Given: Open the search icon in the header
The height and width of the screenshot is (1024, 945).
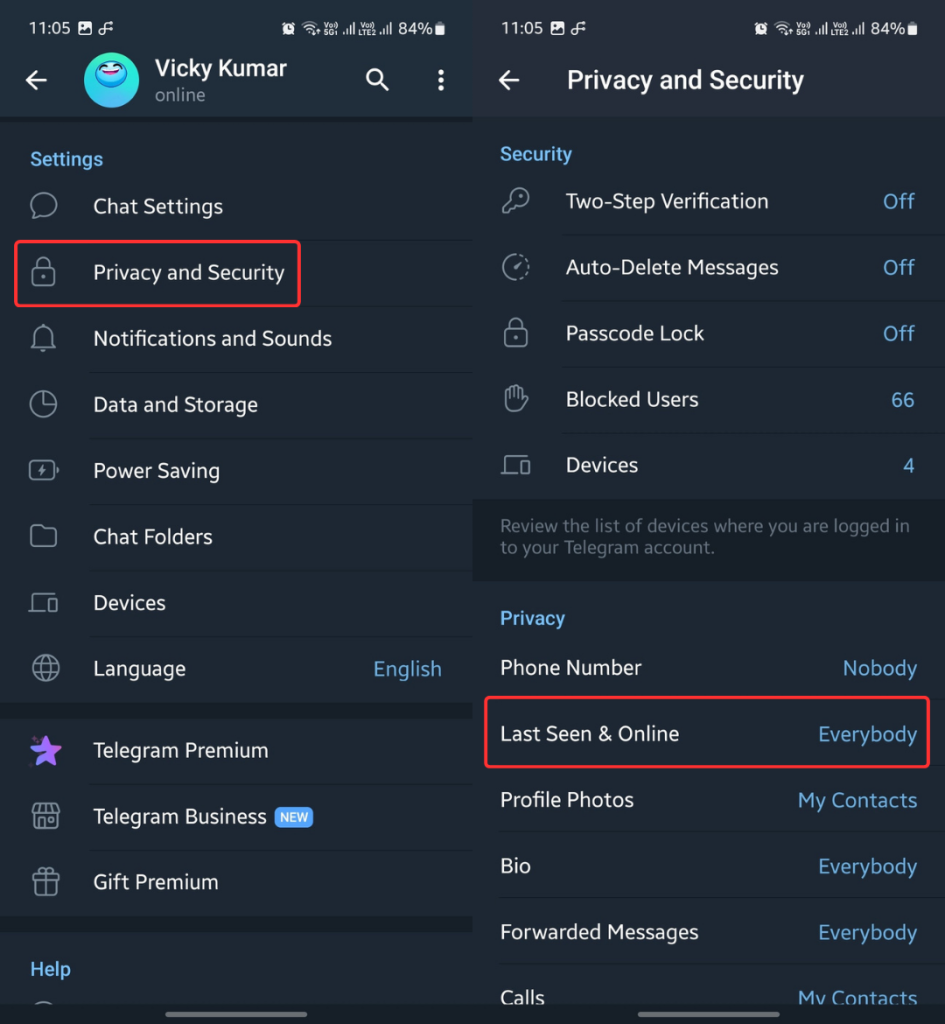Looking at the screenshot, I should point(377,80).
